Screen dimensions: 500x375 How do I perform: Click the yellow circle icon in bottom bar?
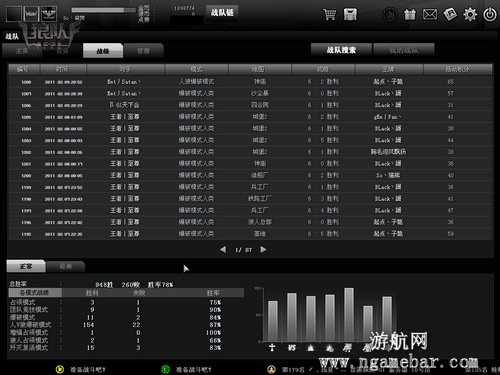(60, 369)
